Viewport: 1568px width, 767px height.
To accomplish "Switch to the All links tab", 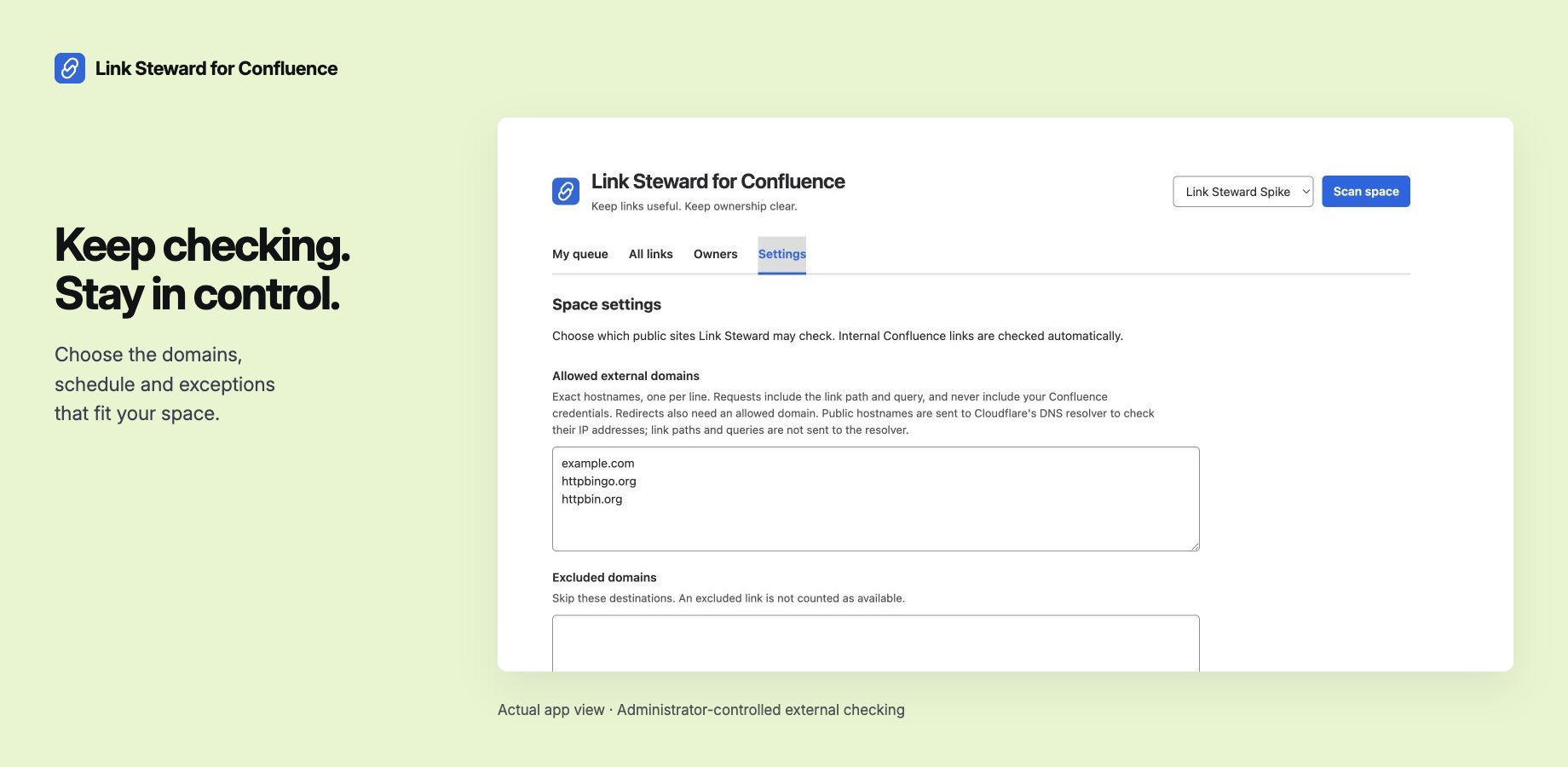I will (x=651, y=254).
